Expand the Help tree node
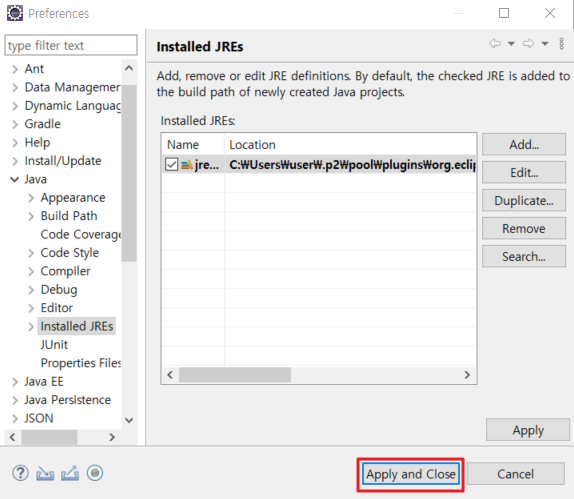 (x=15, y=142)
